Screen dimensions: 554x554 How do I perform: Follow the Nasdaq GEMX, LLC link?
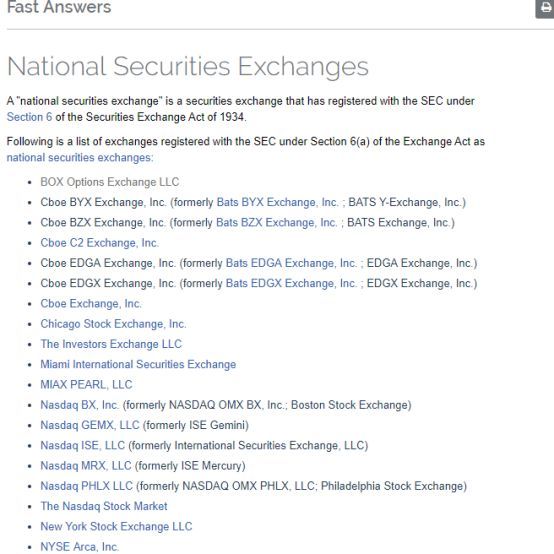[90, 425]
